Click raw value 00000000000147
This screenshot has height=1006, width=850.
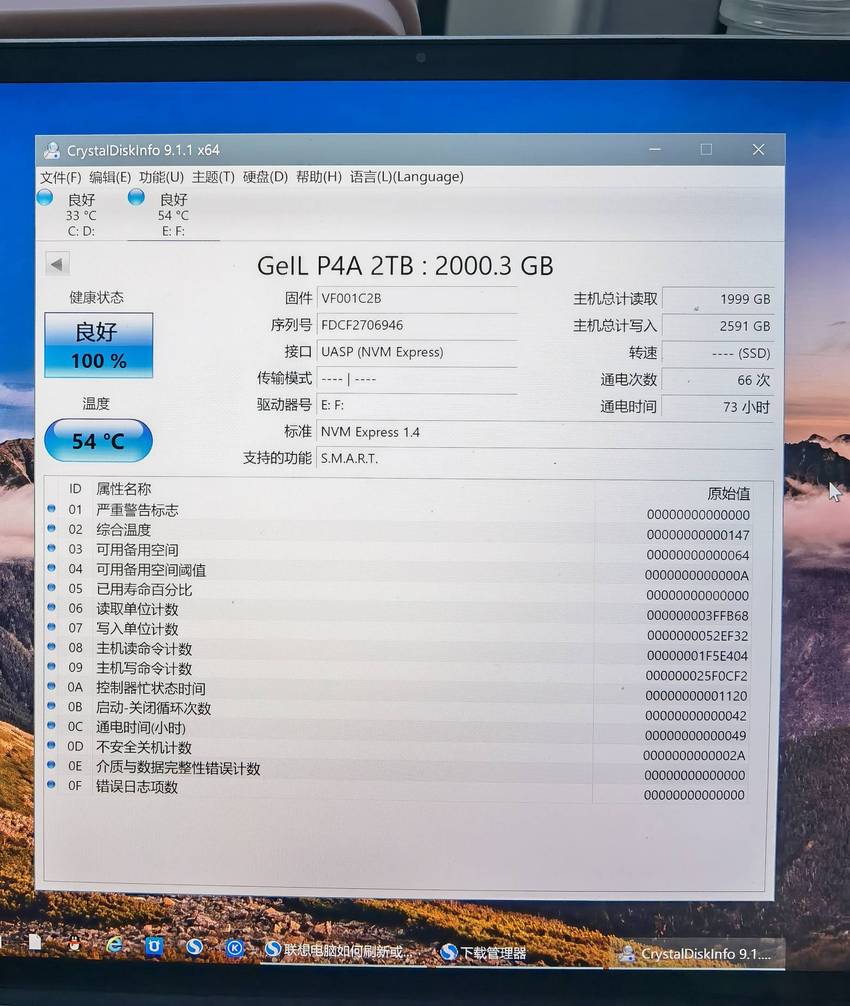pyautogui.click(x=698, y=535)
